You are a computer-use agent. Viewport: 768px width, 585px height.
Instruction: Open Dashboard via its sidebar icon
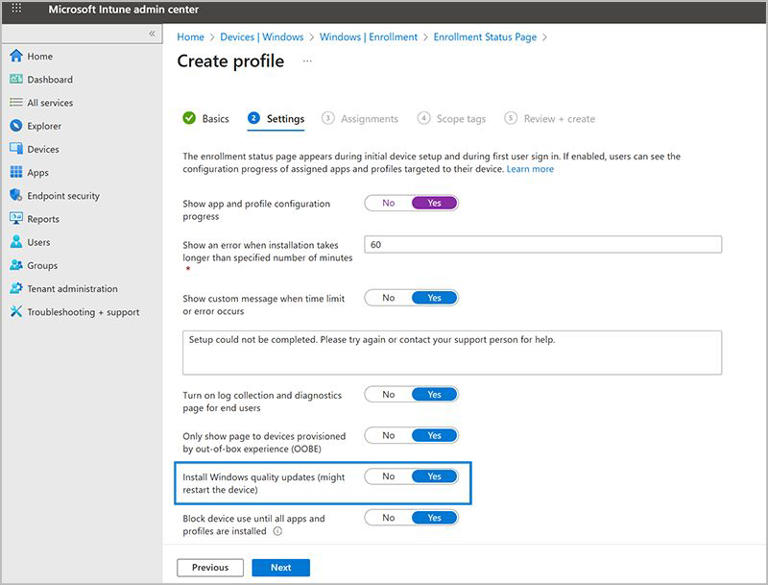(x=16, y=79)
